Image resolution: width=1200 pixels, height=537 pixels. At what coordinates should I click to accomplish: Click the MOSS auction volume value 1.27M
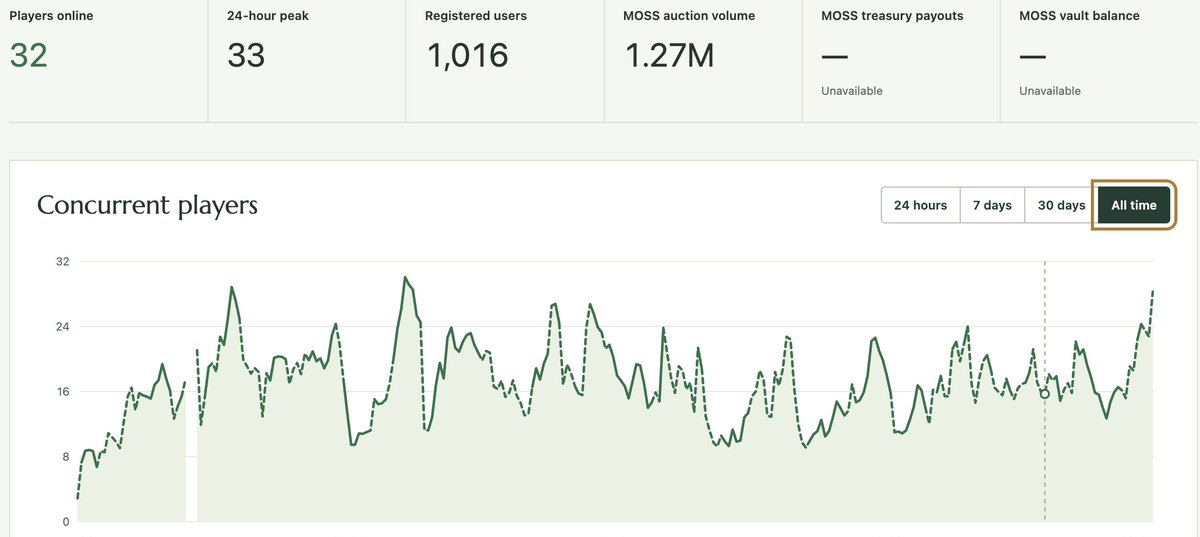[x=669, y=55]
